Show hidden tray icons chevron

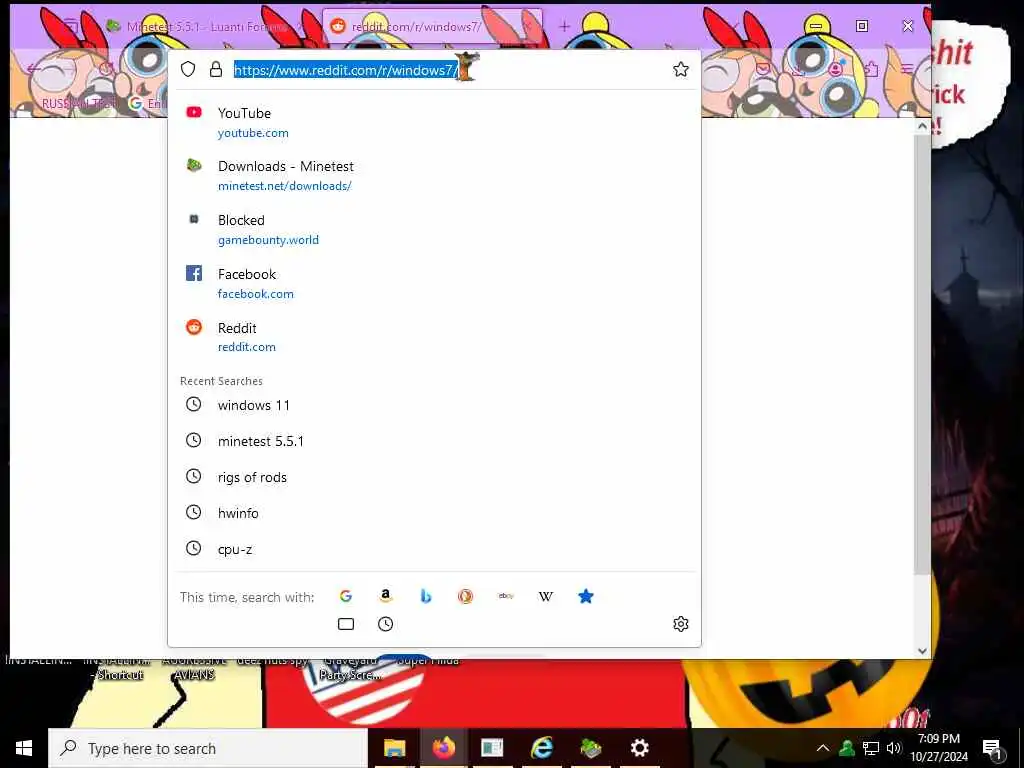(823, 748)
